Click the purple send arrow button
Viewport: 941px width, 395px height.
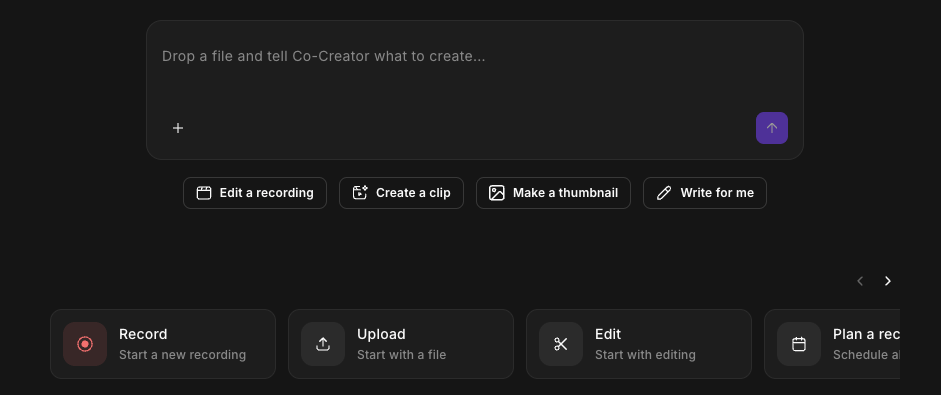click(772, 128)
